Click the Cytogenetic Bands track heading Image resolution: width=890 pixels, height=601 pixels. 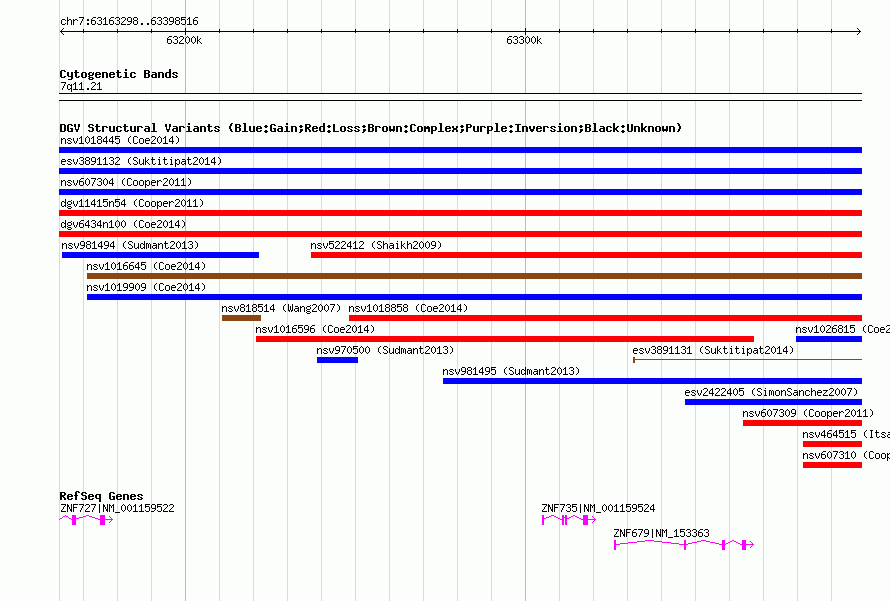pyautogui.click(x=119, y=74)
